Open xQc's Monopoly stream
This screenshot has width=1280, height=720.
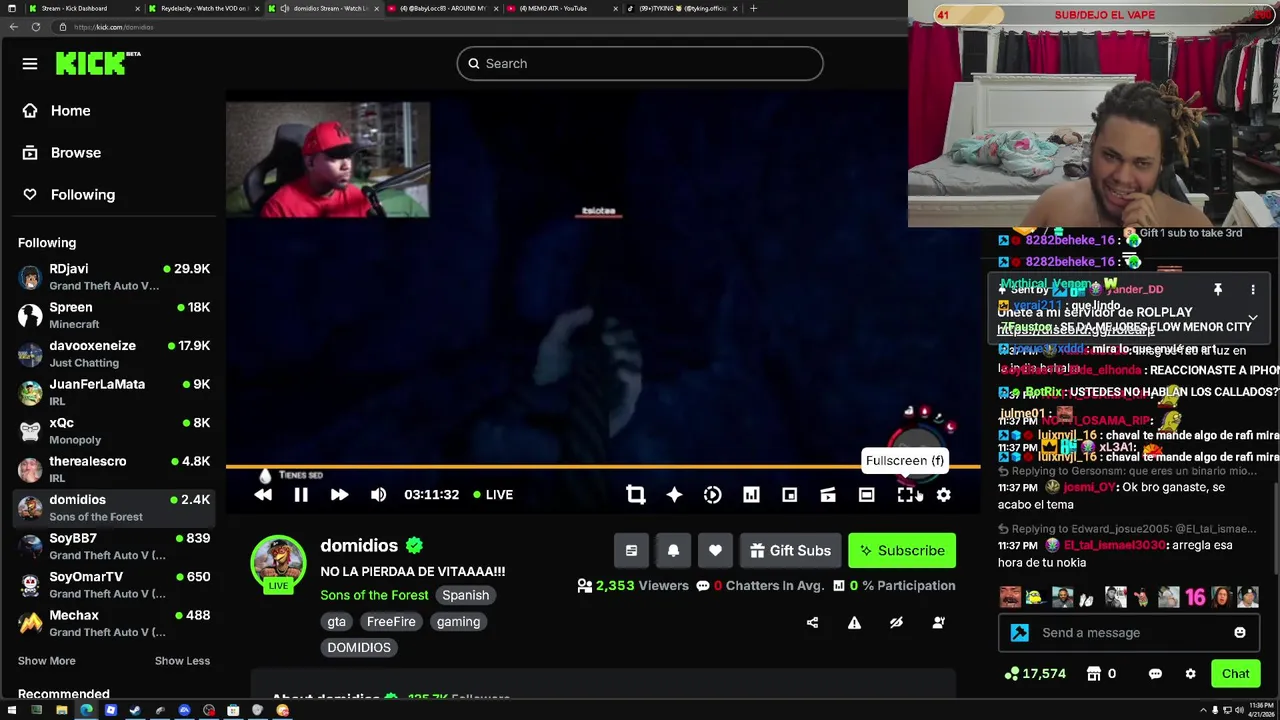[114, 431]
